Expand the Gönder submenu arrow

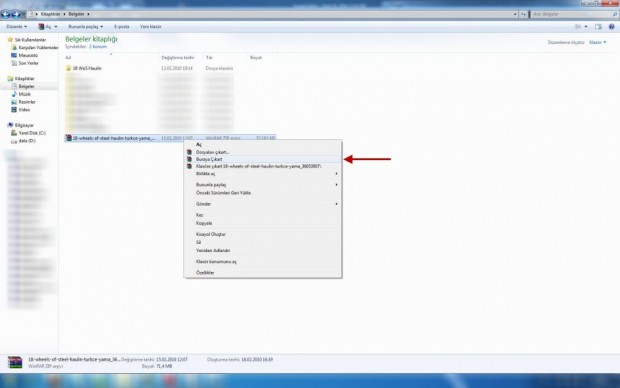click(x=336, y=204)
